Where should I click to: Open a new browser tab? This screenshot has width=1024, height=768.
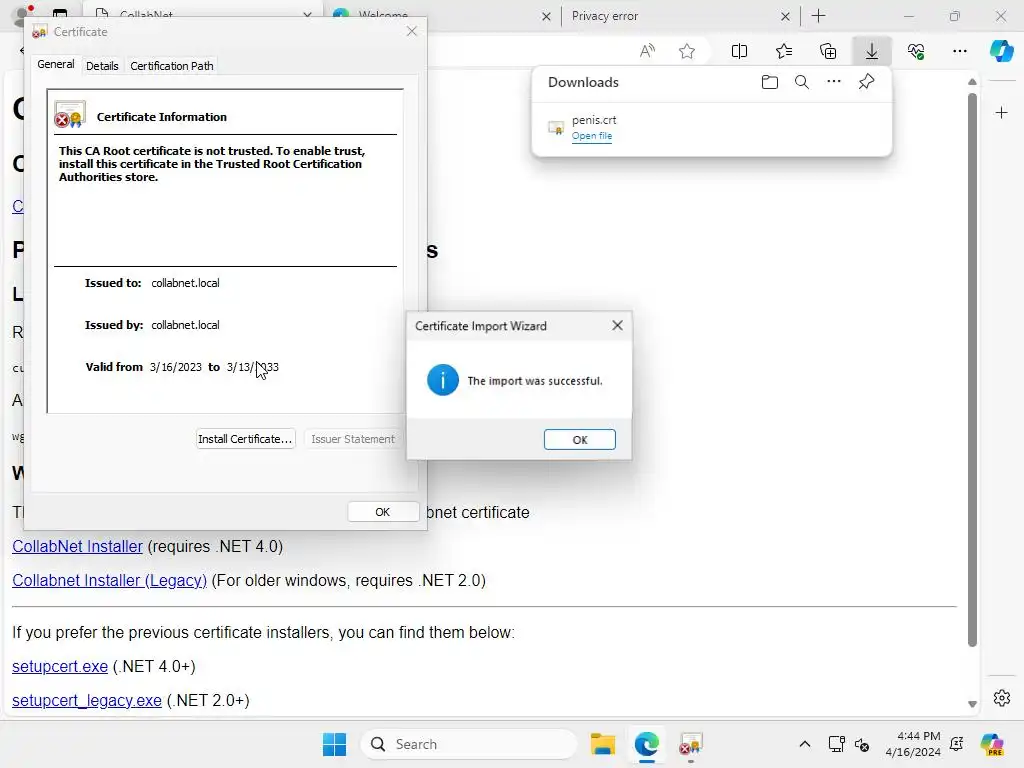click(818, 16)
